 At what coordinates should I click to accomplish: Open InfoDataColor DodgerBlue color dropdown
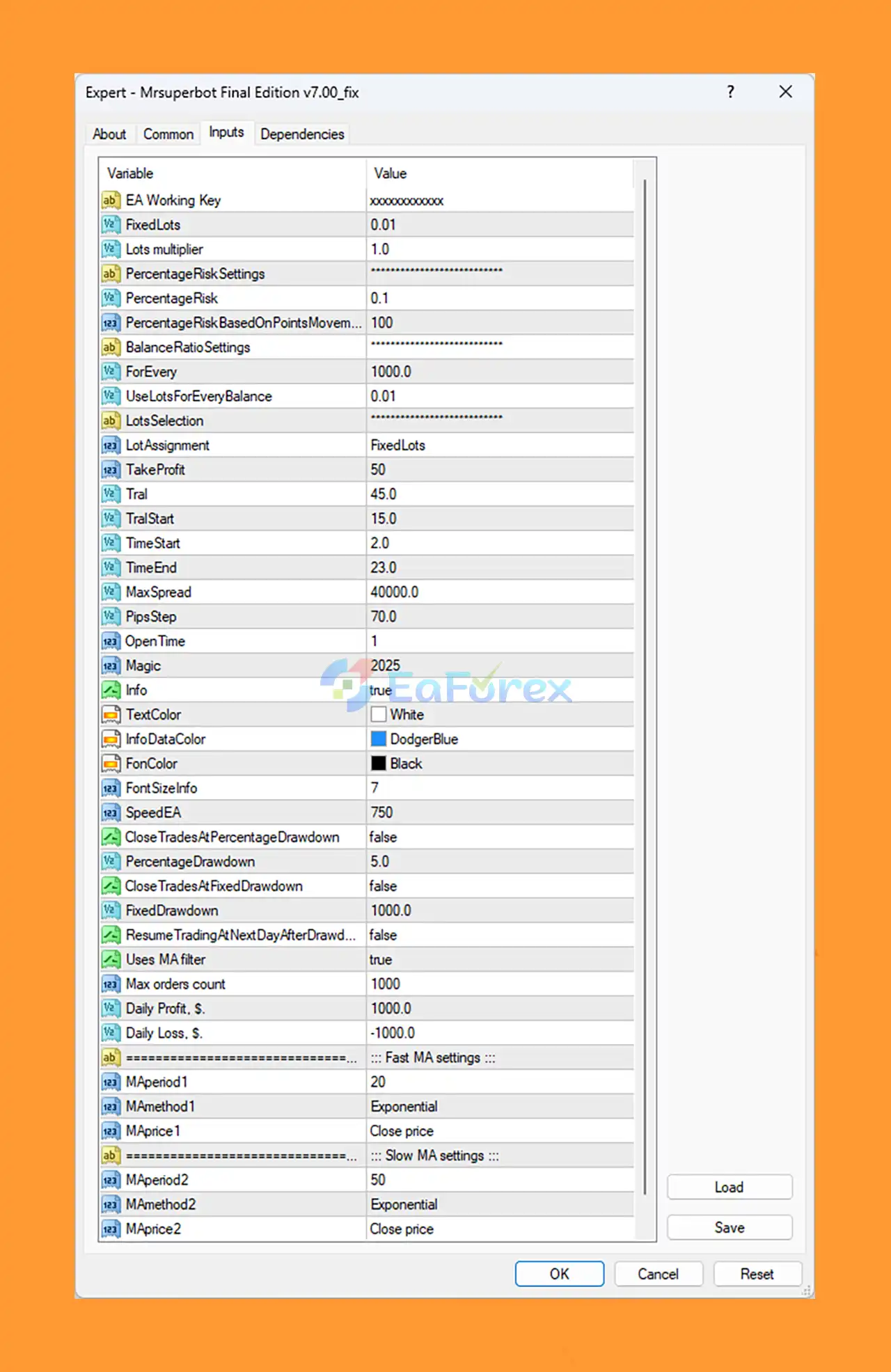[500, 739]
